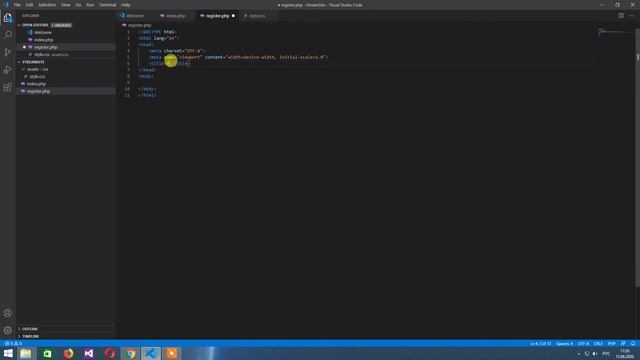Open the Source Control view

pos(8,52)
